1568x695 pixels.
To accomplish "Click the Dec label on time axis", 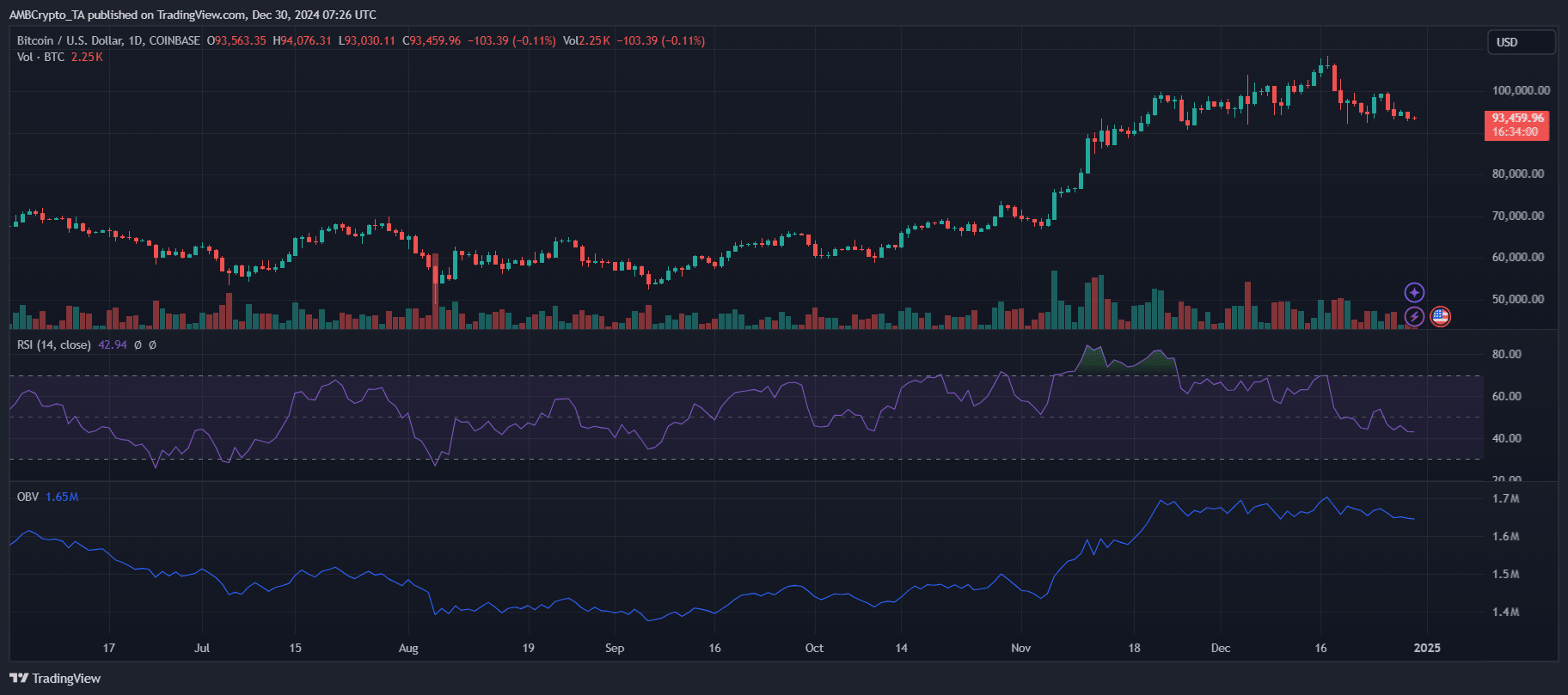I will pyautogui.click(x=1221, y=648).
